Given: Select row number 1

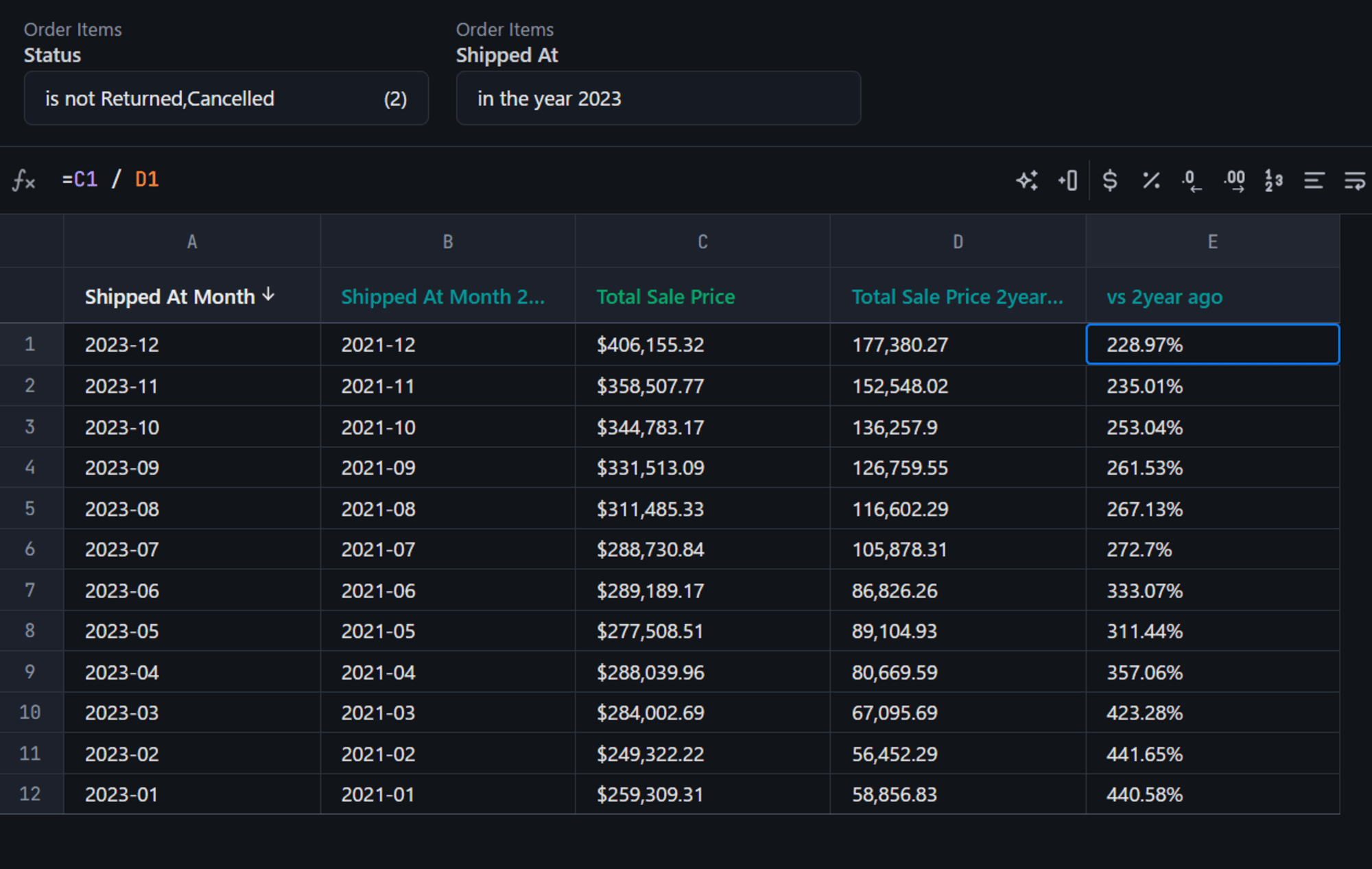Looking at the screenshot, I should (30, 344).
